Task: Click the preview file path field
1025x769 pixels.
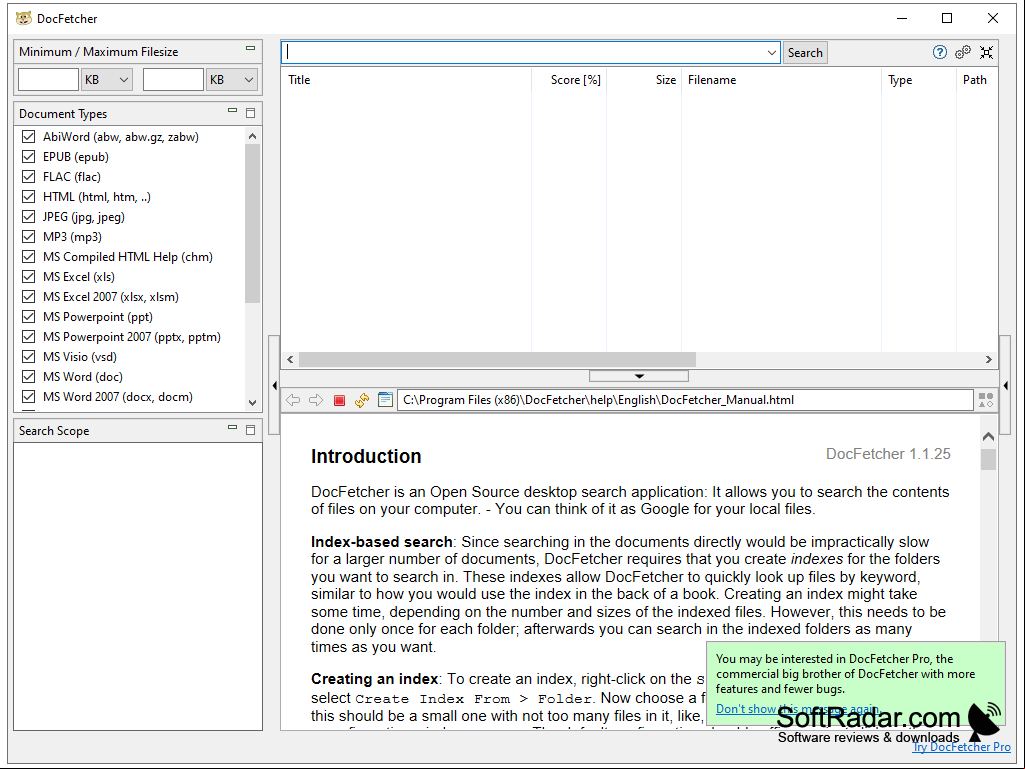Action: tap(685, 400)
